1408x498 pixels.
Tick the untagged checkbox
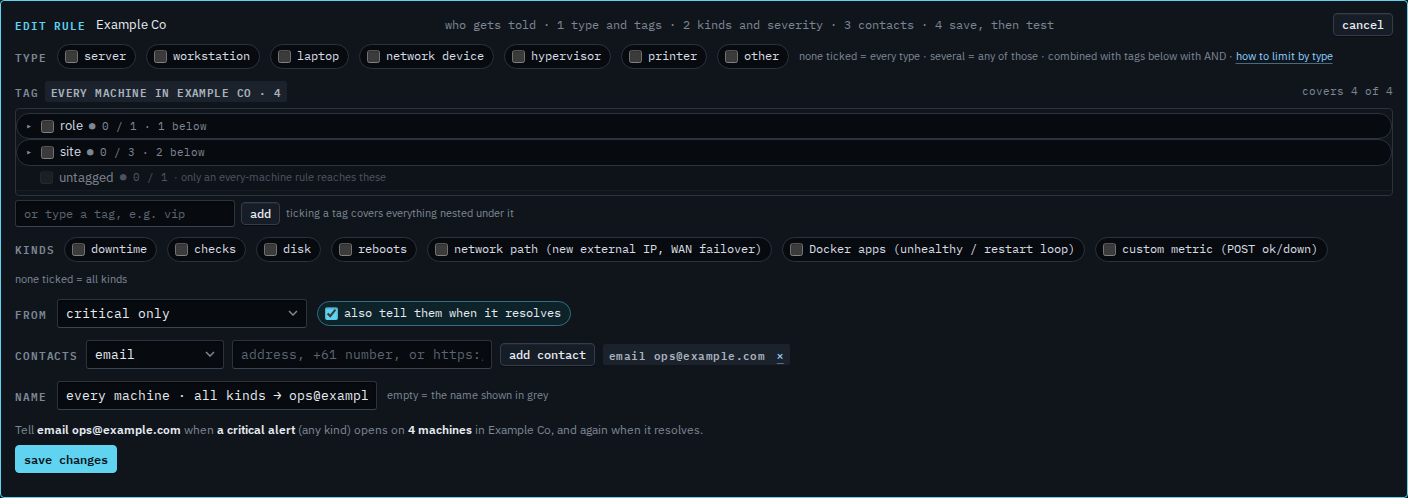(47, 177)
